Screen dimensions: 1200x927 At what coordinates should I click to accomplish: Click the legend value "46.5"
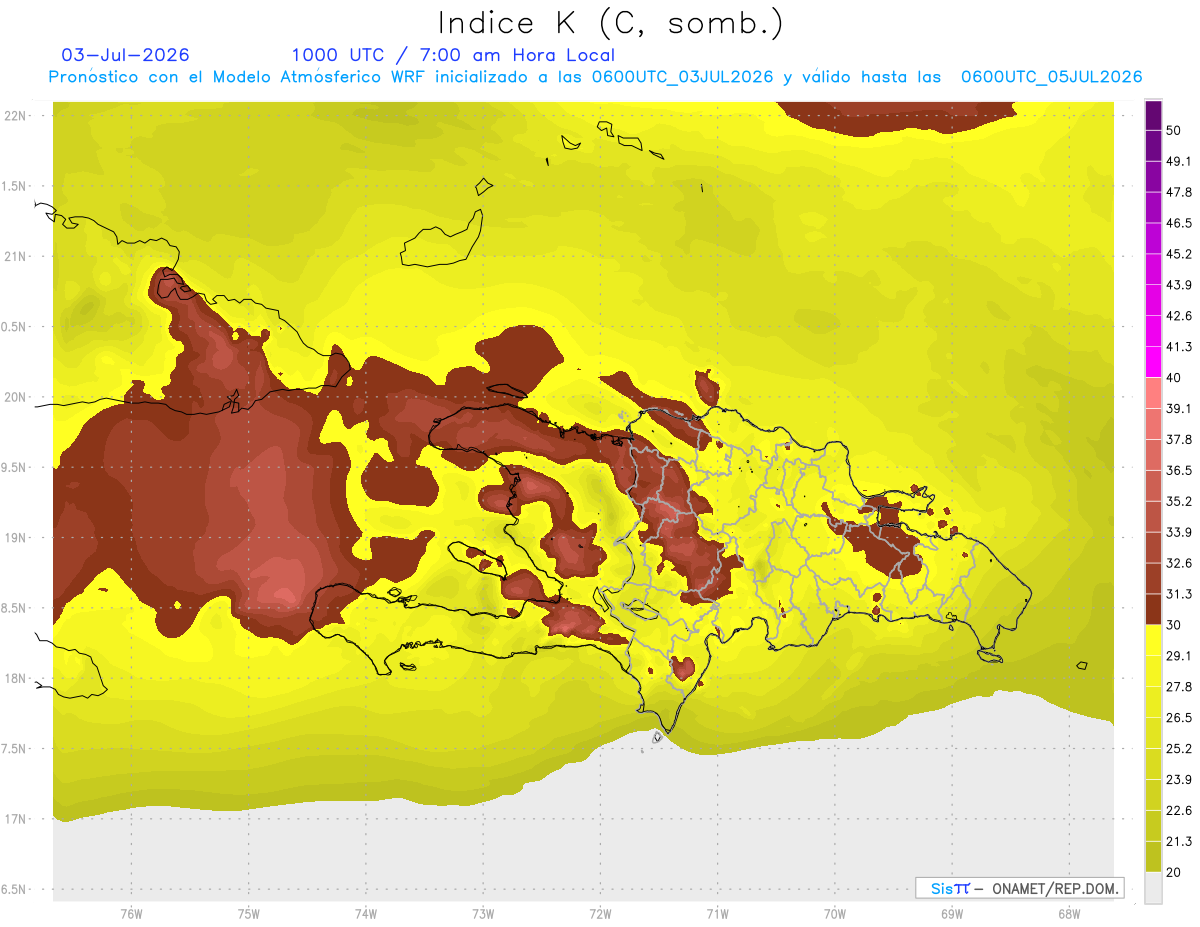(1179, 224)
